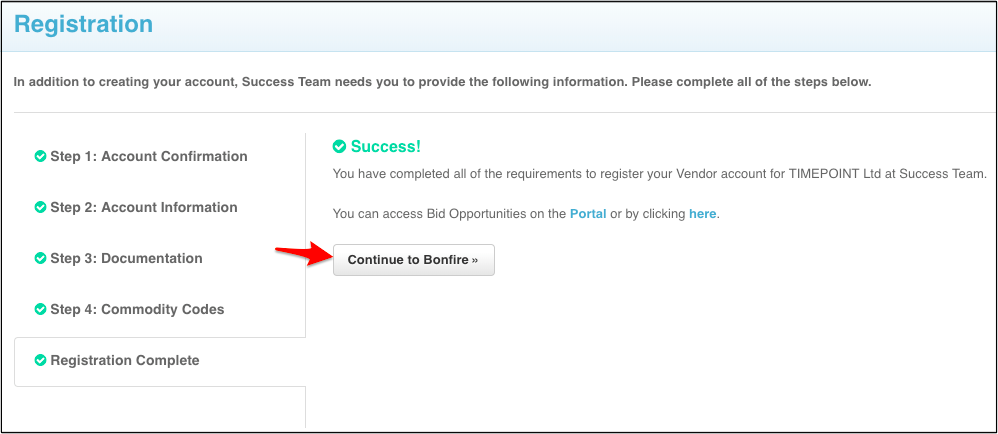Click the Success! heading text
This screenshot has height=434, width=998.
[385, 147]
